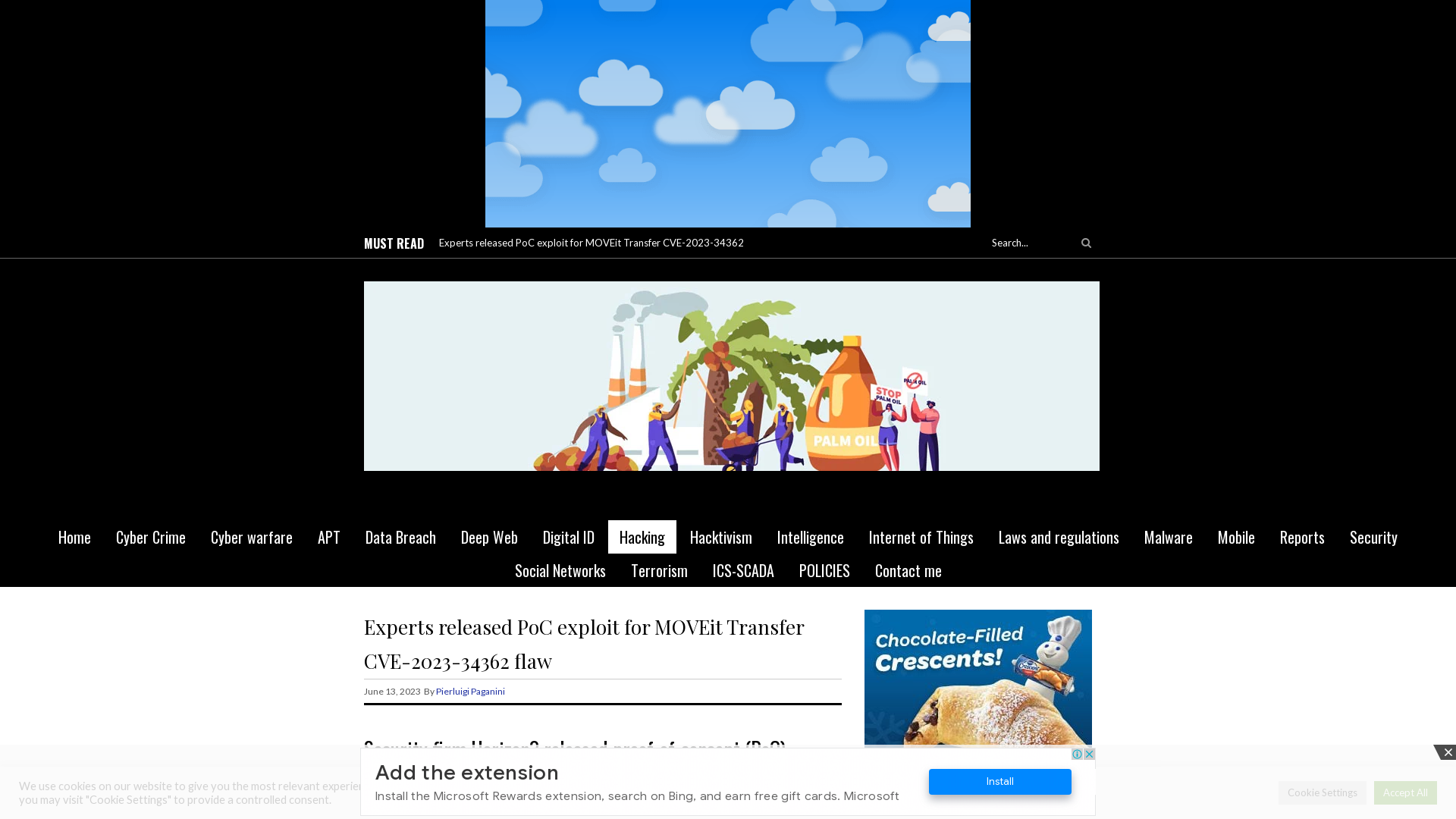1456x819 pixels.
Task: Click Pierluigi Paganini author link
Action: click(x=470, y=691)
